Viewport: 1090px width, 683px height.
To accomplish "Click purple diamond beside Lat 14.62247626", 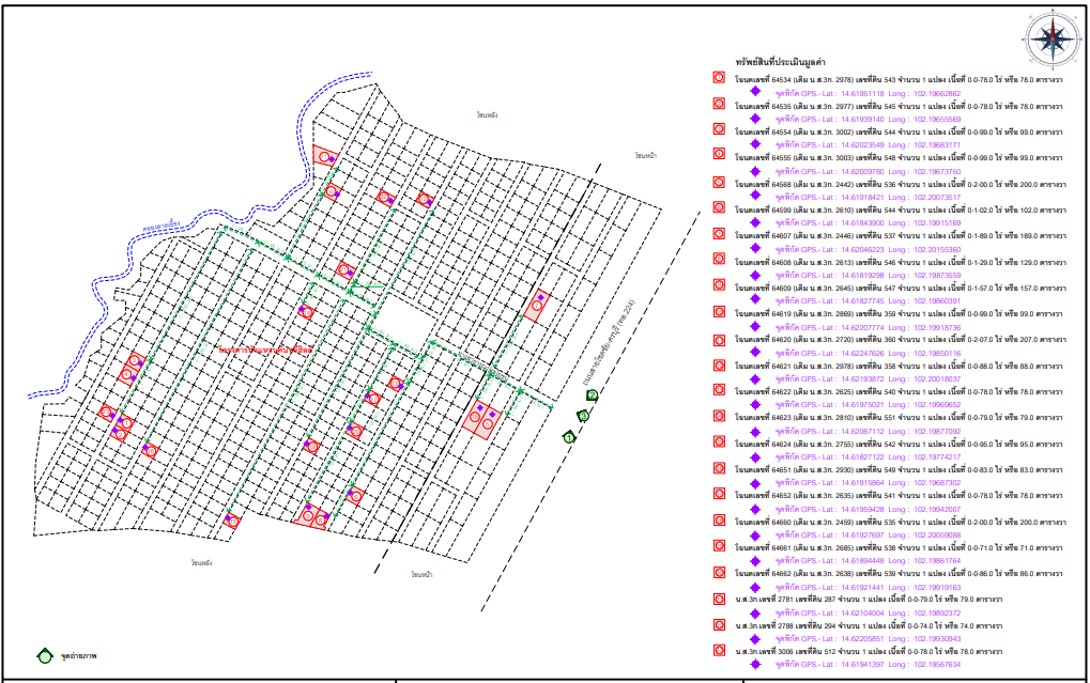I will tap(756, 352).
